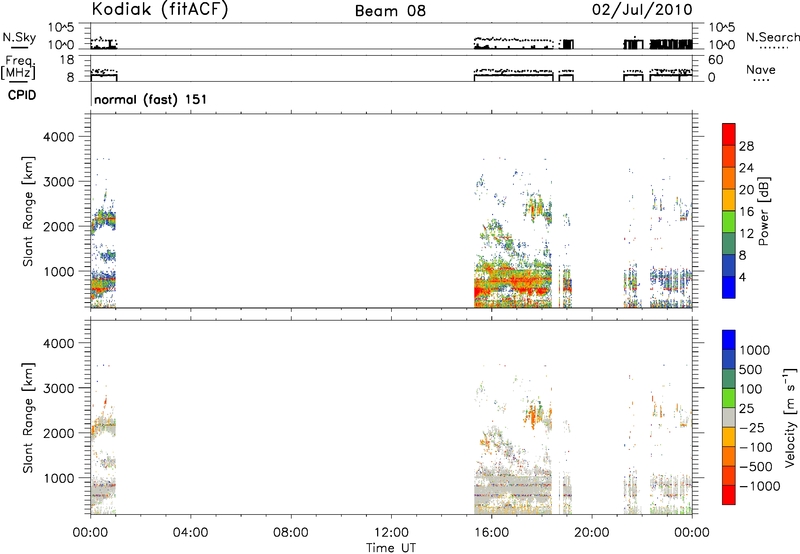This screenshot has height=554, width=800.
Task: Click the '18' frequency axis tick
Action: point(67,60)
